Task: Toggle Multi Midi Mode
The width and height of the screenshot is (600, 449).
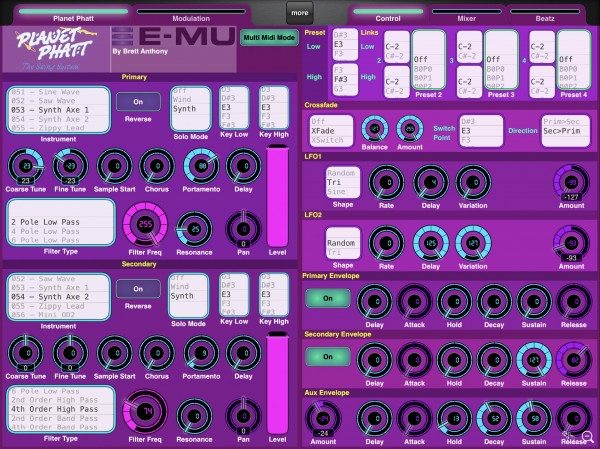Action: (x=269, y=38)
